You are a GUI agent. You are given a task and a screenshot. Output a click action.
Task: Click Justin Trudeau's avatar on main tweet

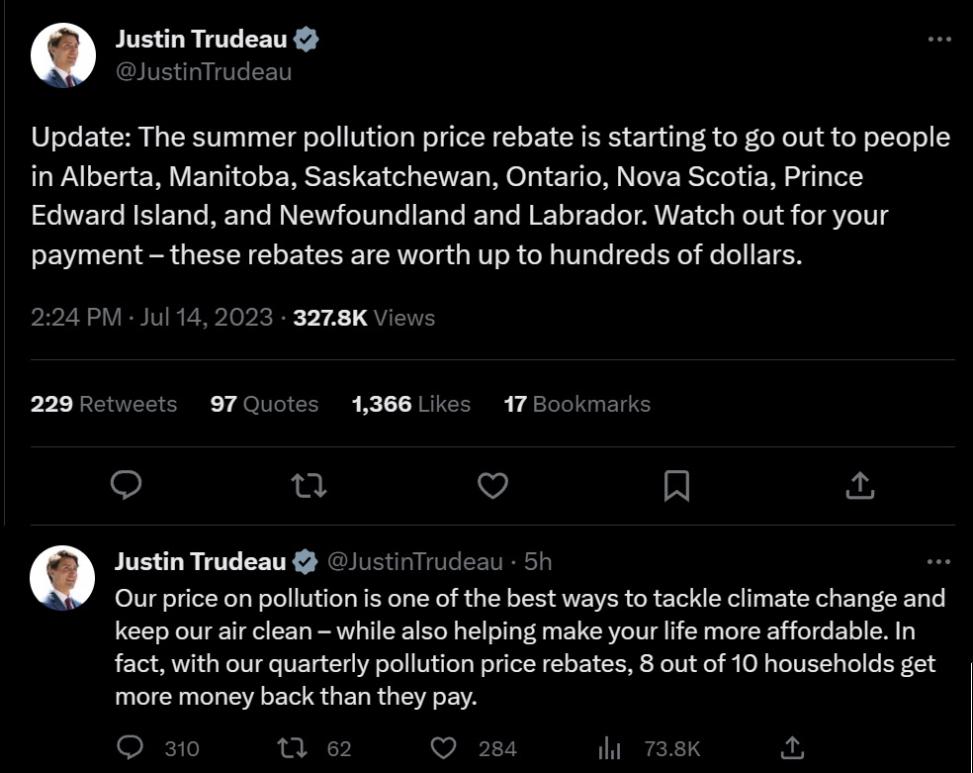(63, 55)
